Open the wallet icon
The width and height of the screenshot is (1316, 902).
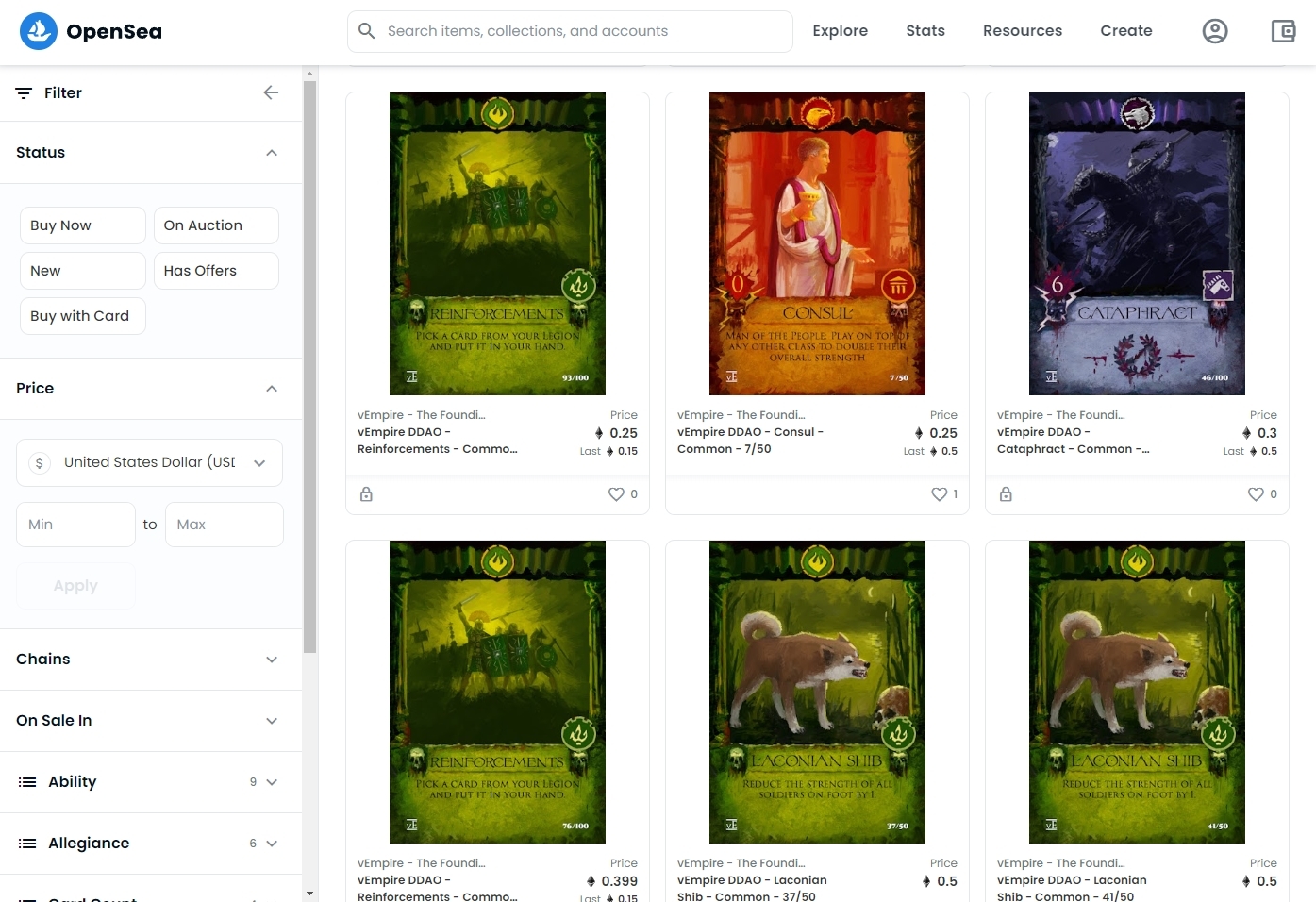pyautogui.click(x=1283, y=31)
